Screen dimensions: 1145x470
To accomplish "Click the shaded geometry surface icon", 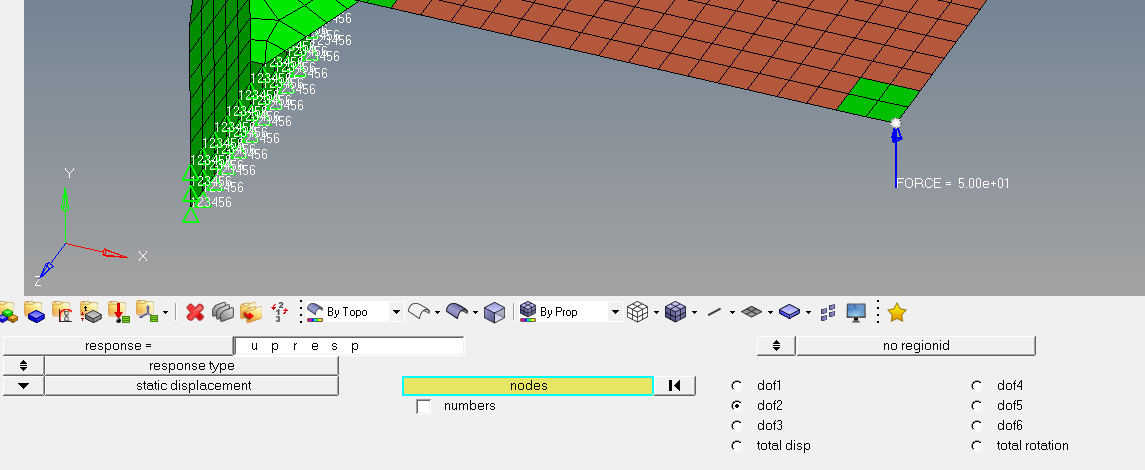I will (456, 312).
